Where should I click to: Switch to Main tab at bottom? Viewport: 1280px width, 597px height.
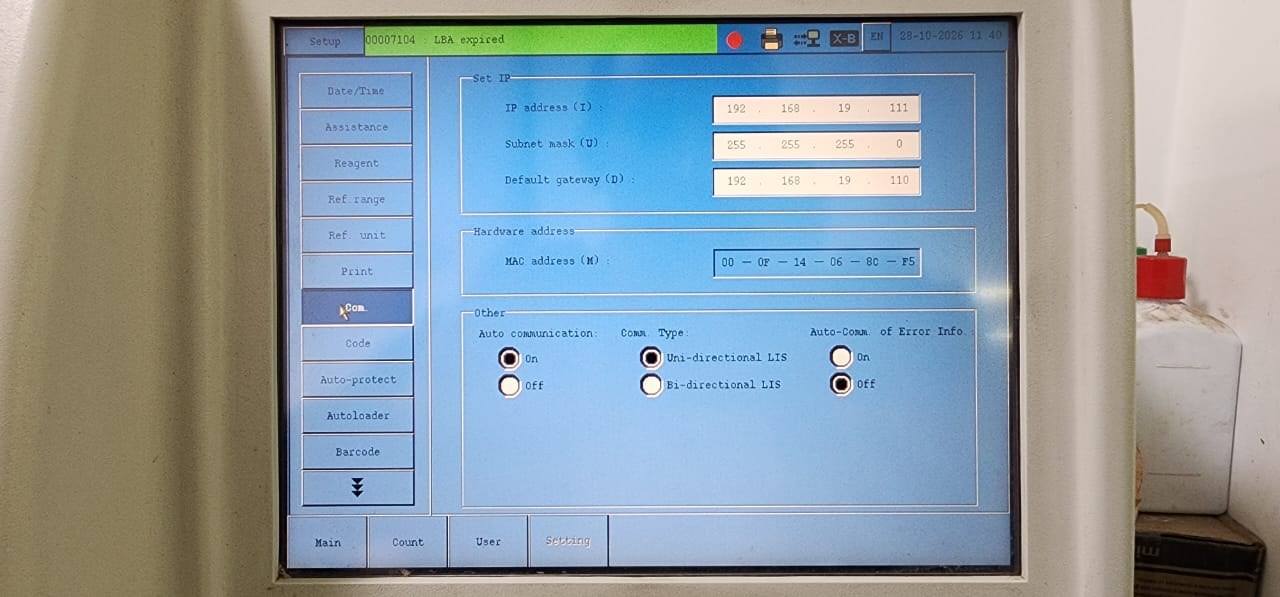pos(327,542)
